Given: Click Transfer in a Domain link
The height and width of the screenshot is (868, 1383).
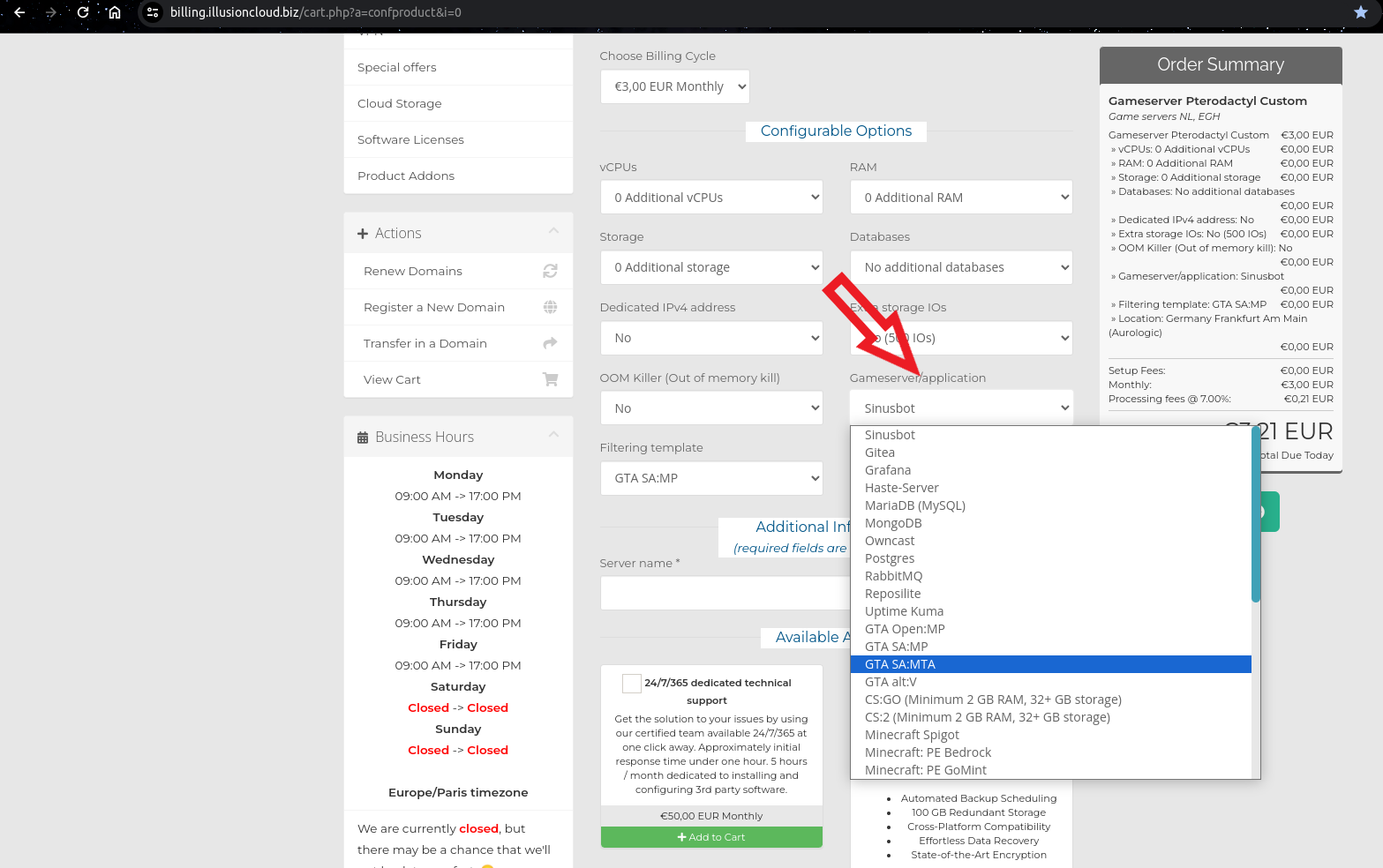Looking at the screenshot, I should 458,343.
